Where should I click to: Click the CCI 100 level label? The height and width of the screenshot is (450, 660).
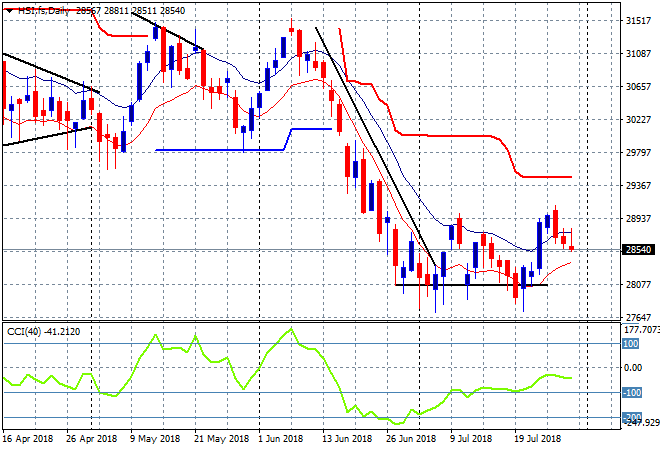631,343
